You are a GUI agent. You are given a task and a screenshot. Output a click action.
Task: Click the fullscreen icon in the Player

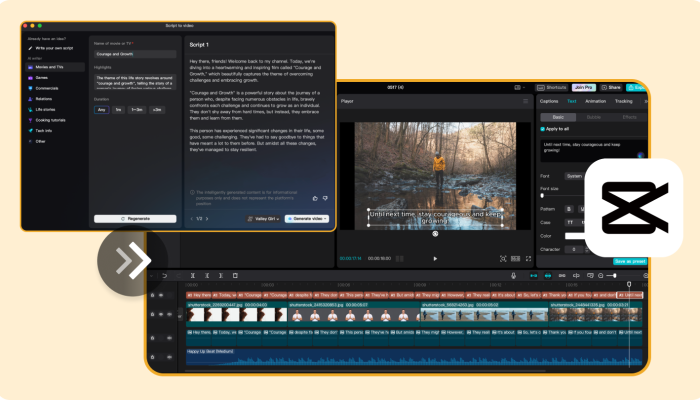pos(527,258)
